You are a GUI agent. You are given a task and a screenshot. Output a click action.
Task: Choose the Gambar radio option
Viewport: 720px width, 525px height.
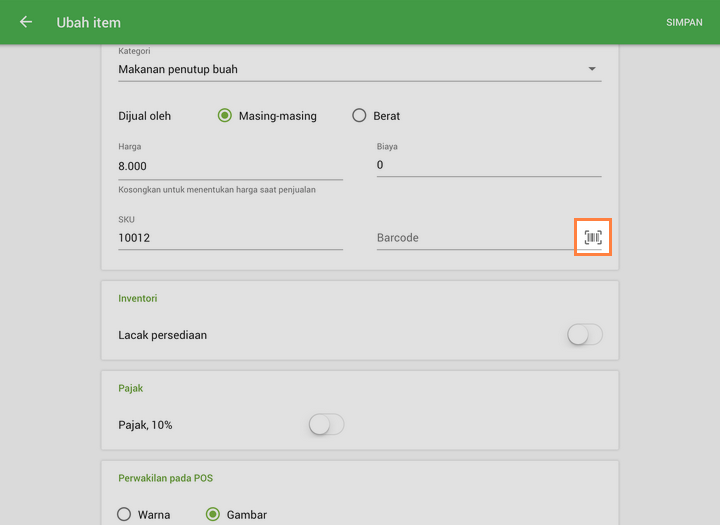(x=213, y=515)
